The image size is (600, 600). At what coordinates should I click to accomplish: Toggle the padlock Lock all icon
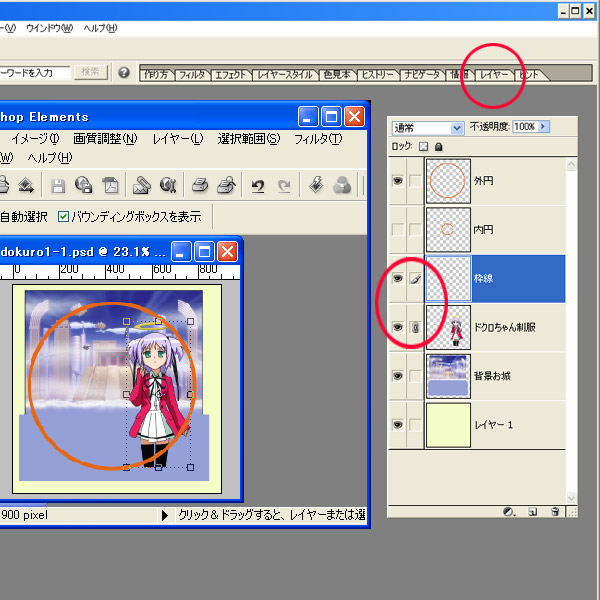439,147
